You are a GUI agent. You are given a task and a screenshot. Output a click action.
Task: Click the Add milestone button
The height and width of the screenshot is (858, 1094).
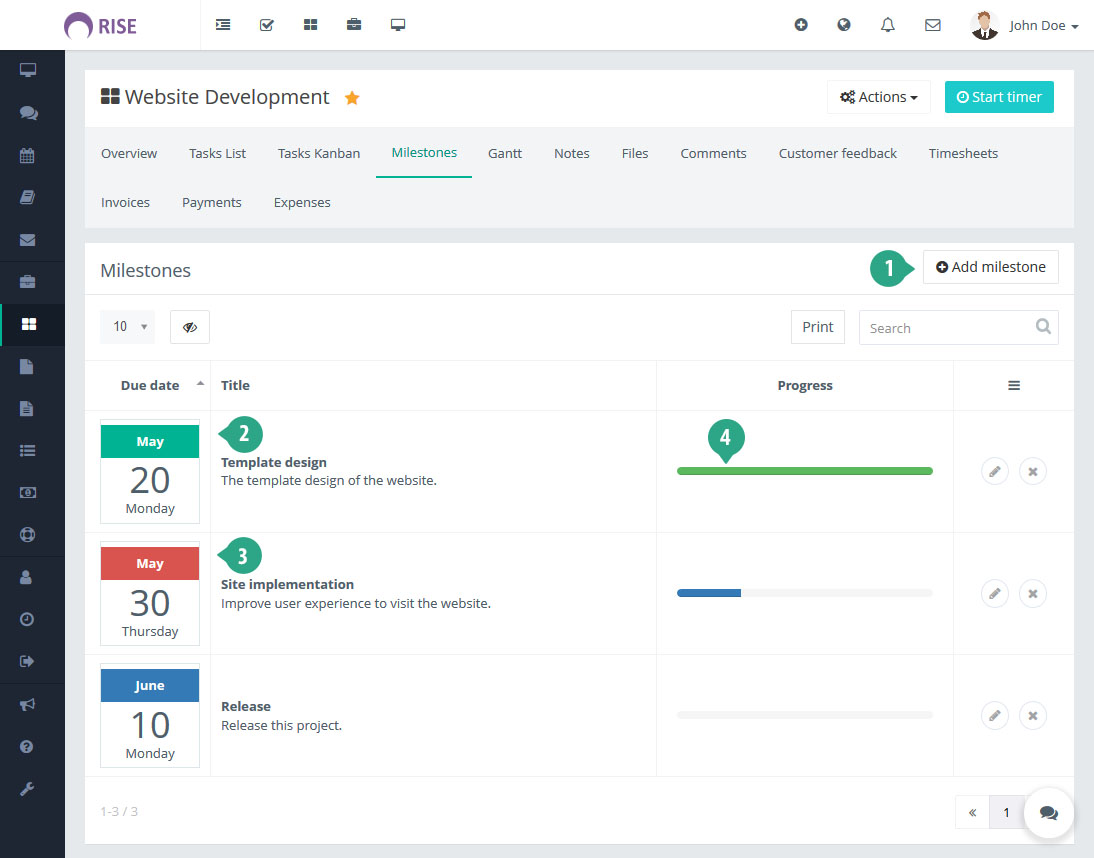click(x=990, y=267)
